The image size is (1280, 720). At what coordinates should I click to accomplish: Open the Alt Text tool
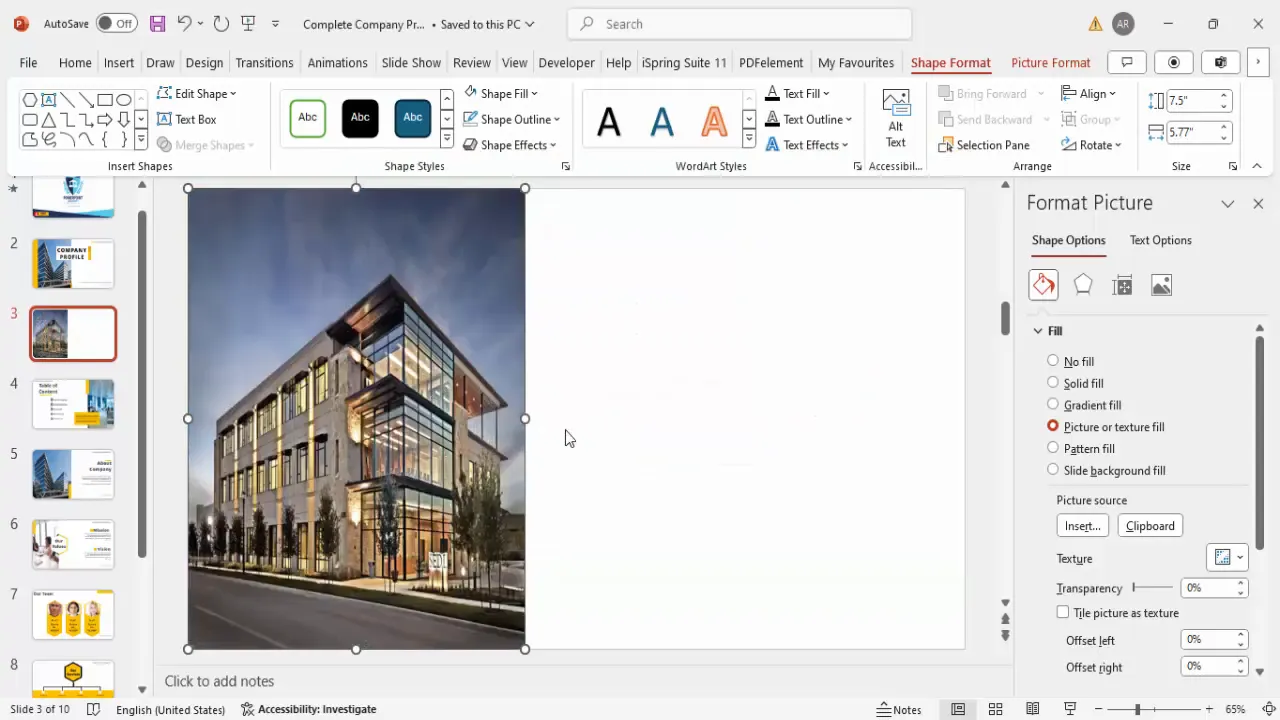point(896,118)
